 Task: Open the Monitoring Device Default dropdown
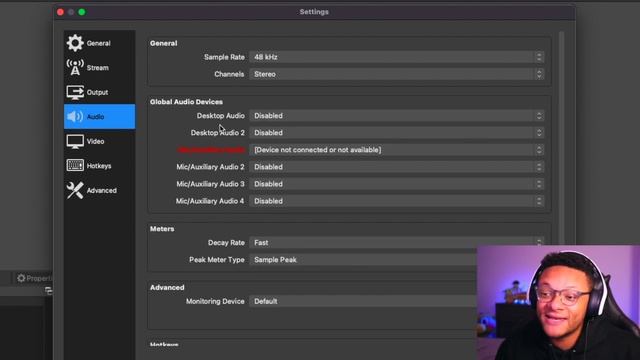(x=363, y=301)
